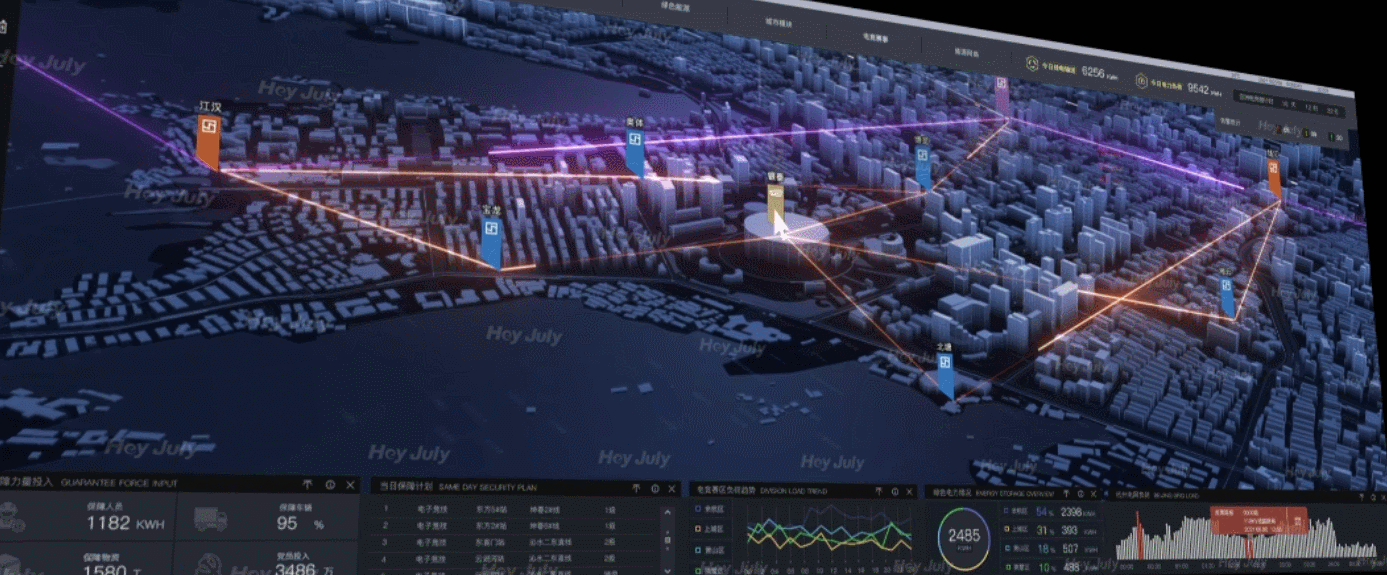Click the 2398 value in Energy Storage Overview
The height and width of the screenshot is (575, 1387).
click(1071, 511)
